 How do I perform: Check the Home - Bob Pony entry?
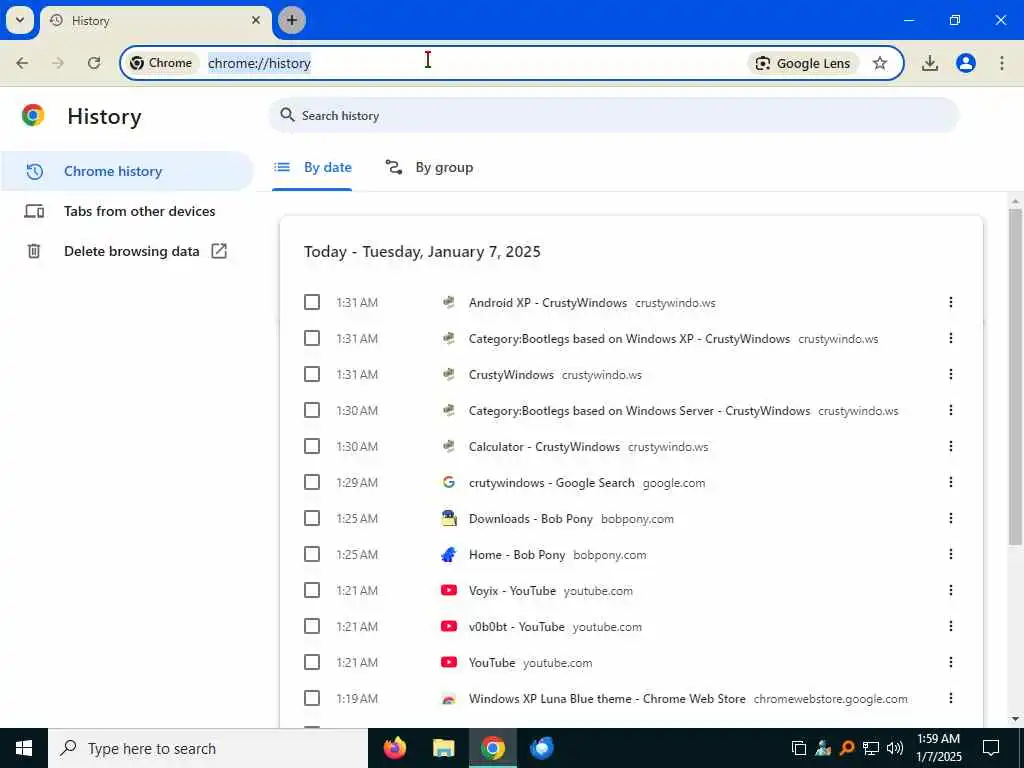click(x=312, y=554)
